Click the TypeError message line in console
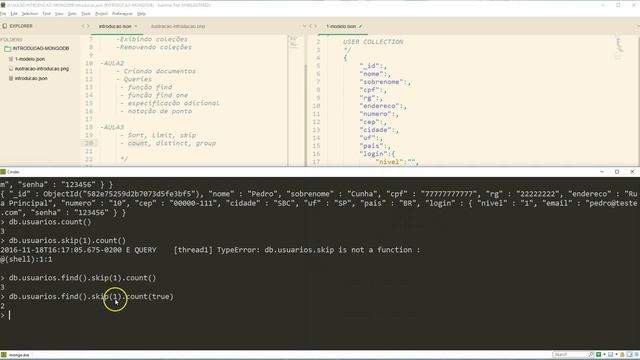 210,250
